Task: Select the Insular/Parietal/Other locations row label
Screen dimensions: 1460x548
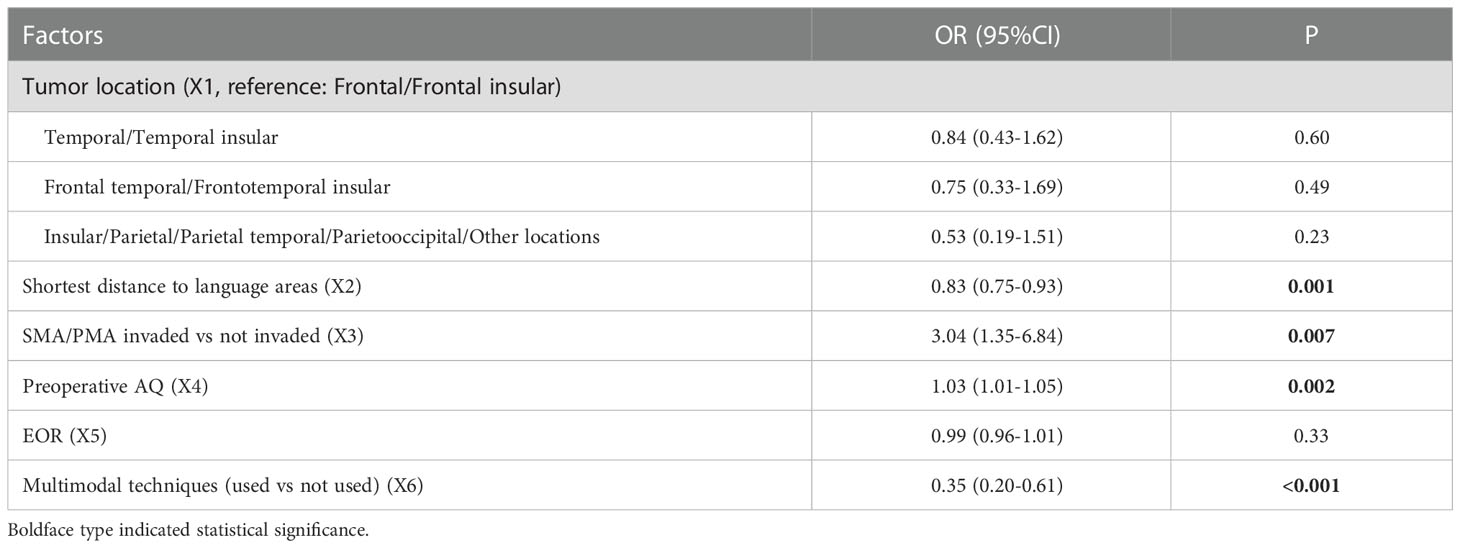Action: pos(321,237)
